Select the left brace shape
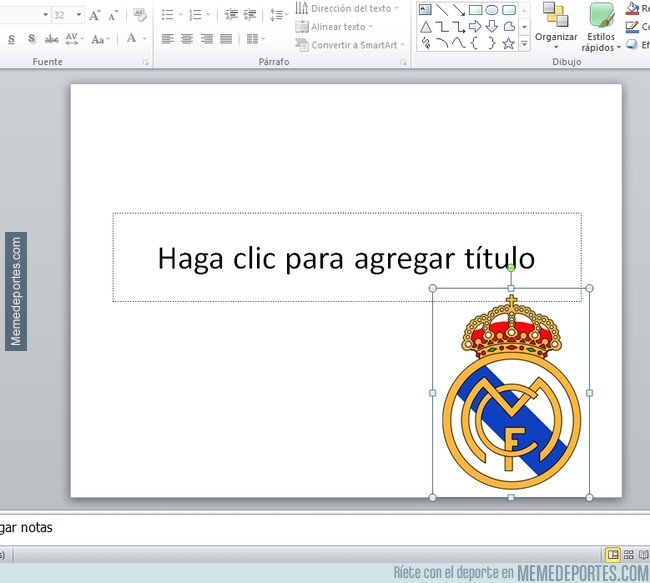 tap(475, 43)
